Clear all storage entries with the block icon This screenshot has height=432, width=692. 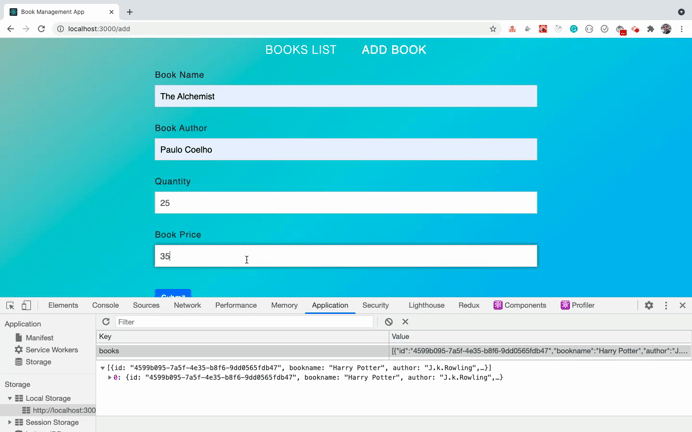[388, 322]
